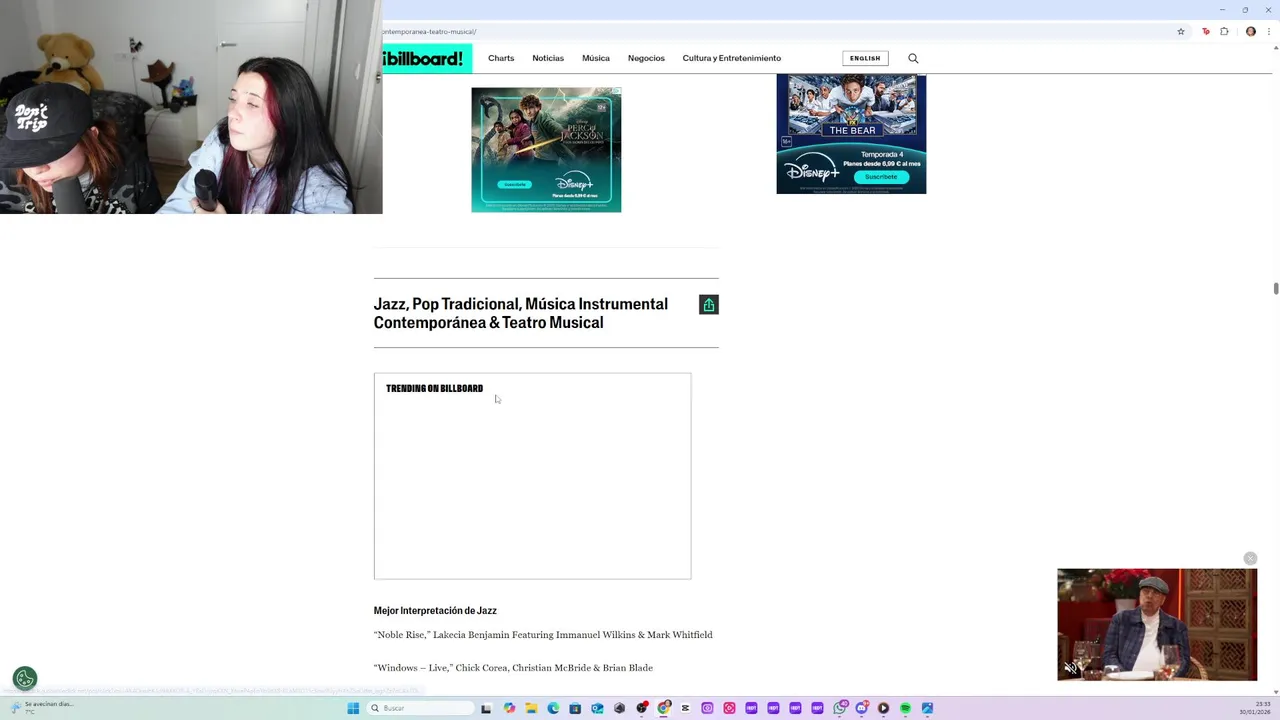Open CapCut from the taskbar
The image size is (1280, 720).
(685, 708)
